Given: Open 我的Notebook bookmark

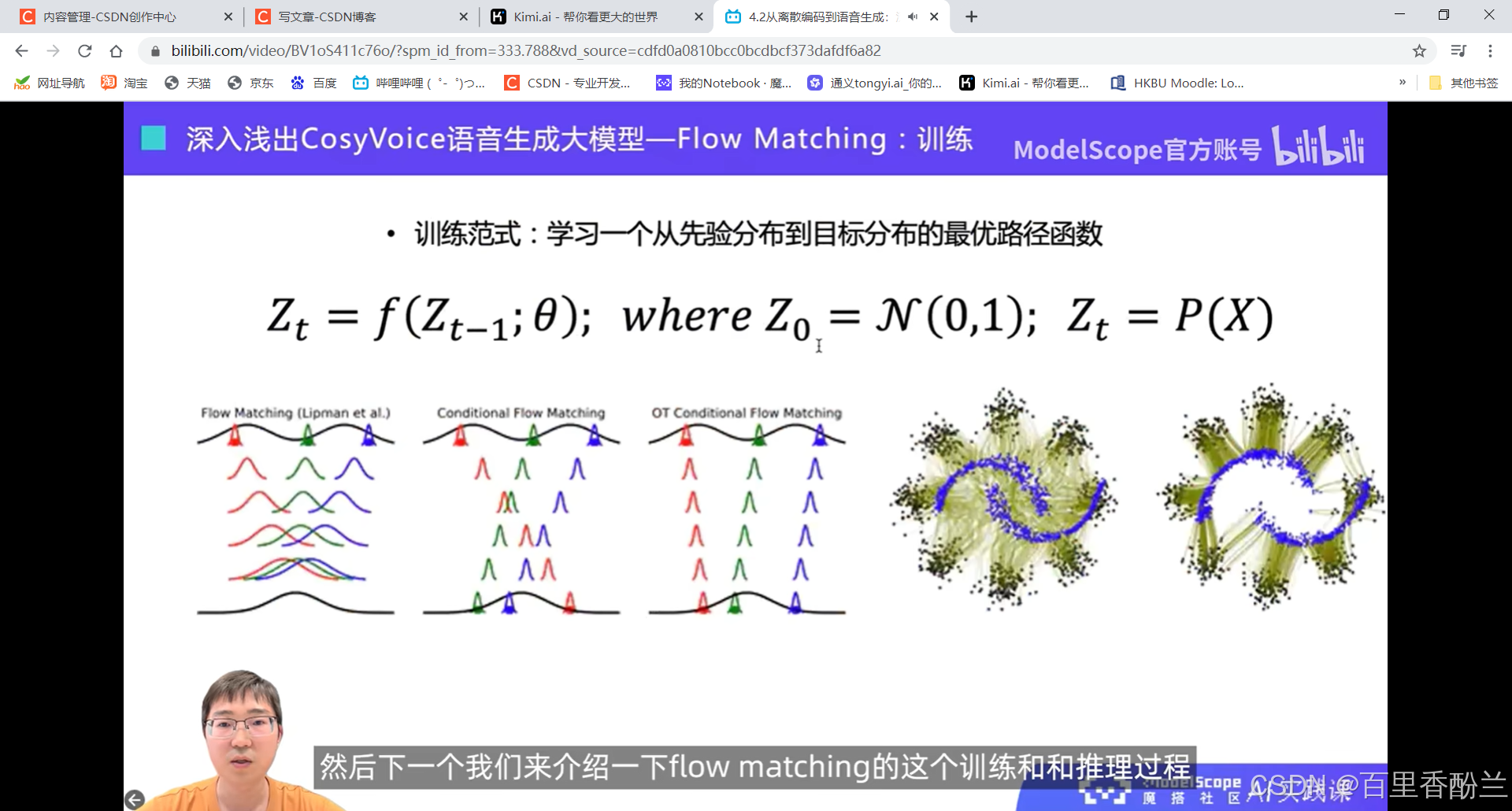Looking at the screenshot, I should [724, 83].
